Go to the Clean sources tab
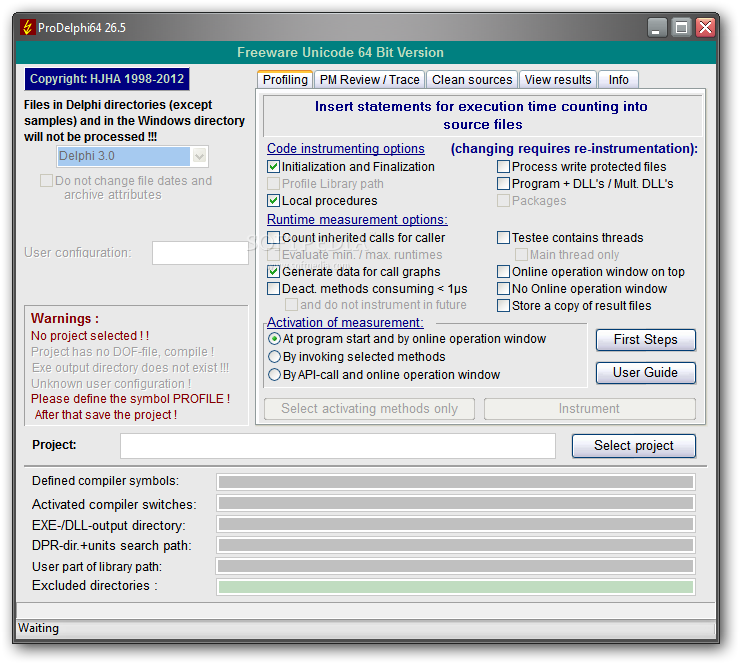 click(472, 80)
